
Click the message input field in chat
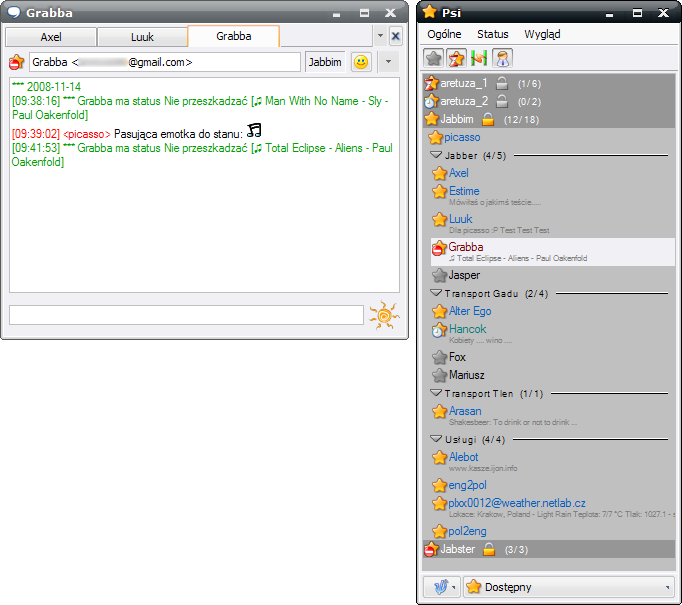coord(186,315)
